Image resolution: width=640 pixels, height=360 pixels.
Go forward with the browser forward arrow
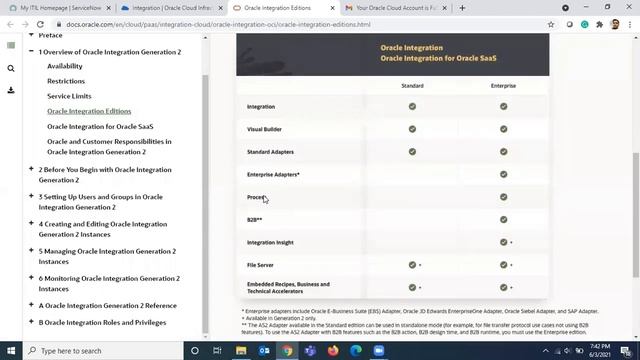point(25,24)
